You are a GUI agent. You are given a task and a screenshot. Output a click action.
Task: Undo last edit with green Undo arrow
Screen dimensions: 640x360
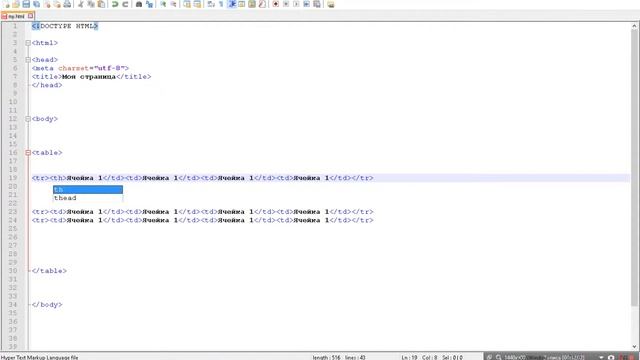coord(115,4)
